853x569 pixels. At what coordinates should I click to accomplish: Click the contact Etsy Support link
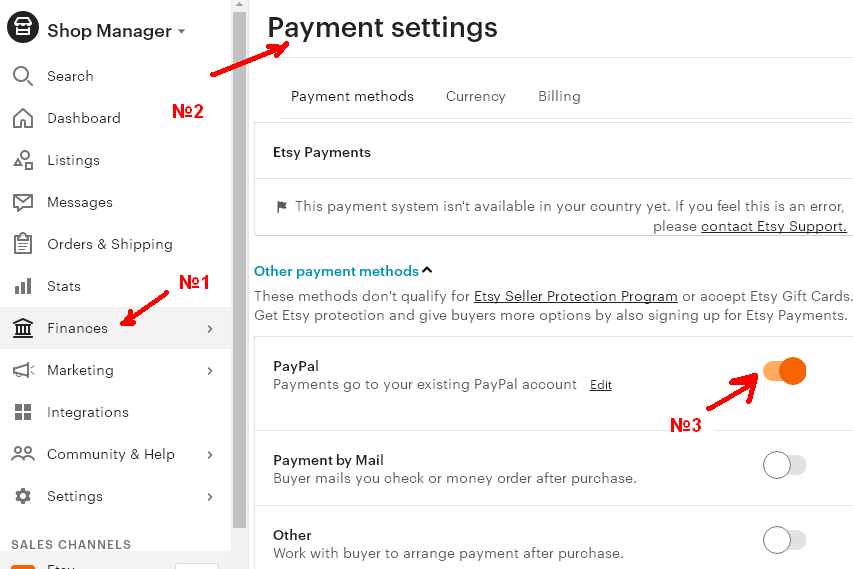(774, 226)
